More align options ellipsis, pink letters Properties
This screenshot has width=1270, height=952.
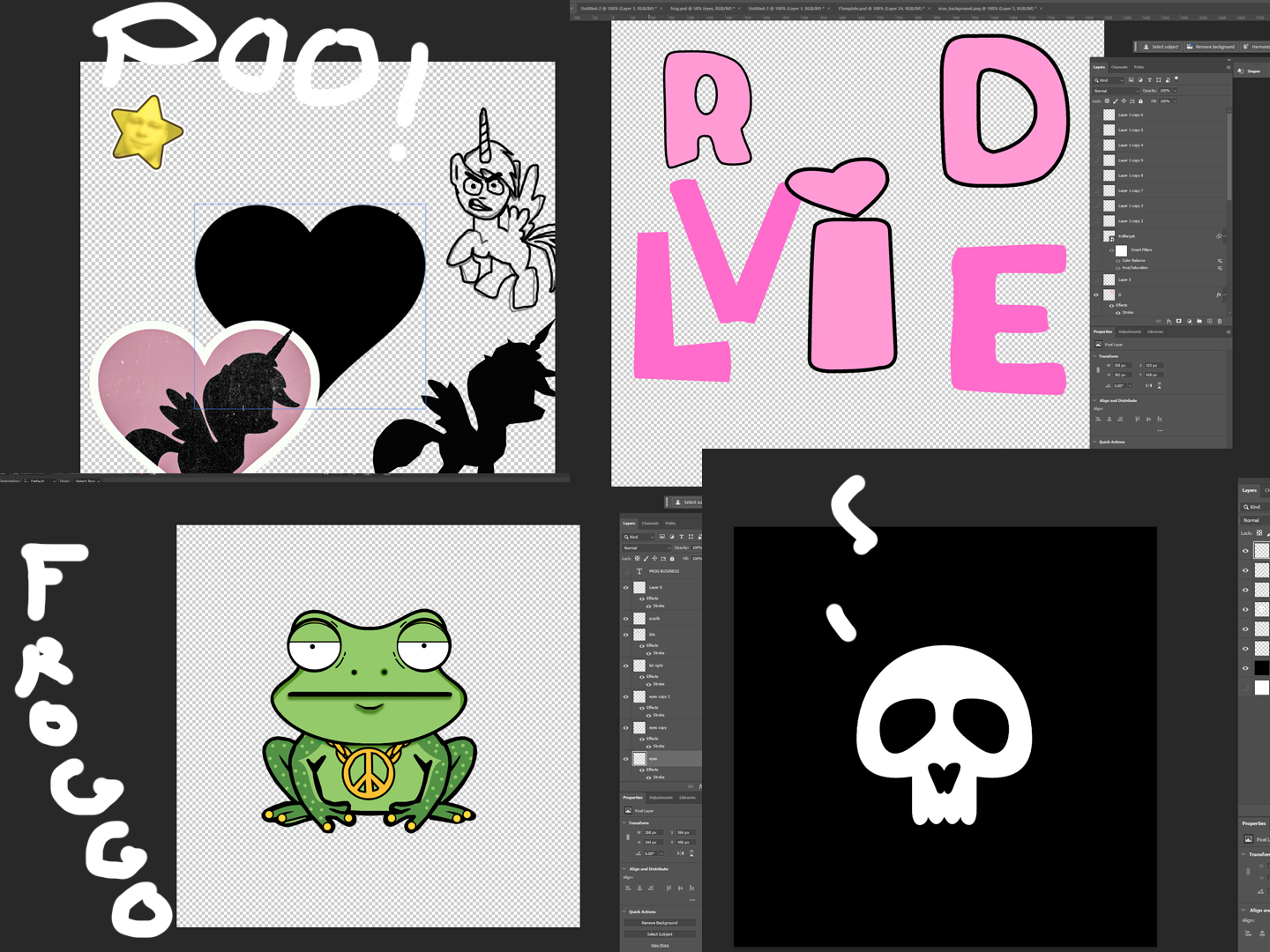pos(1160,430)
